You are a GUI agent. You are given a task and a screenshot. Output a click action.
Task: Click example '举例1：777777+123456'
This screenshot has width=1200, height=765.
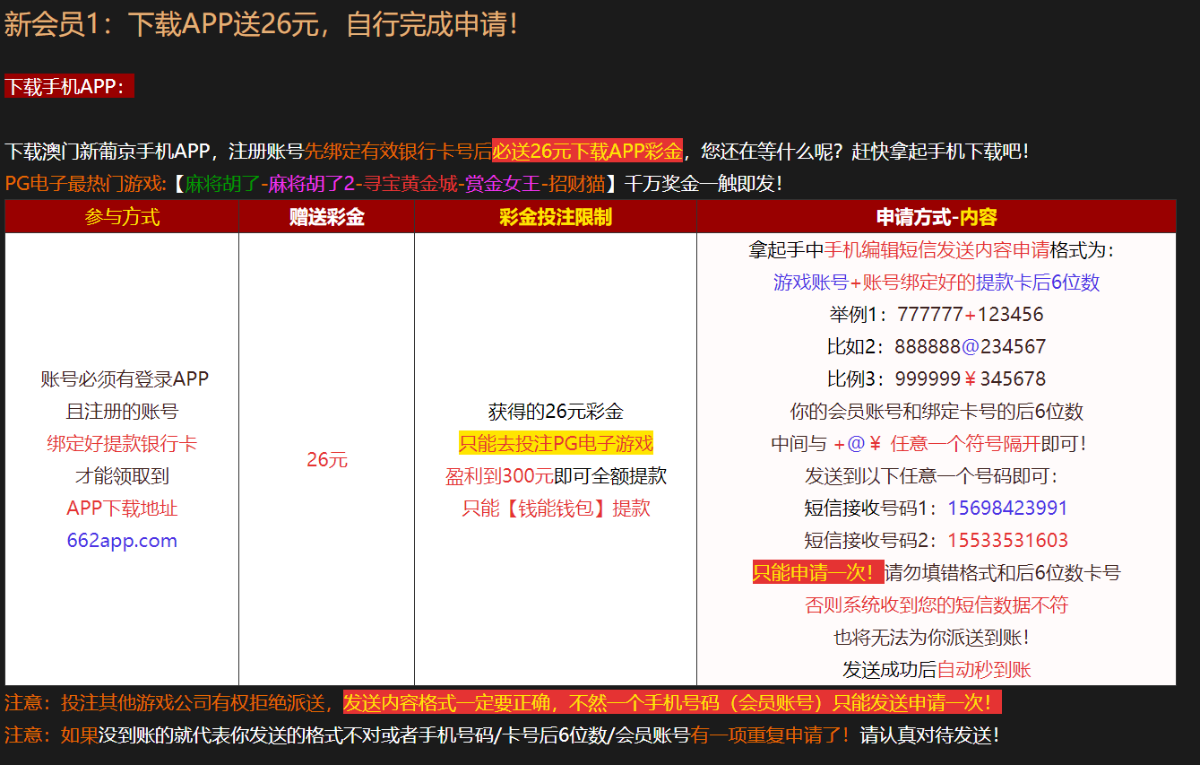pyautogui.click(x=936, y=315)
